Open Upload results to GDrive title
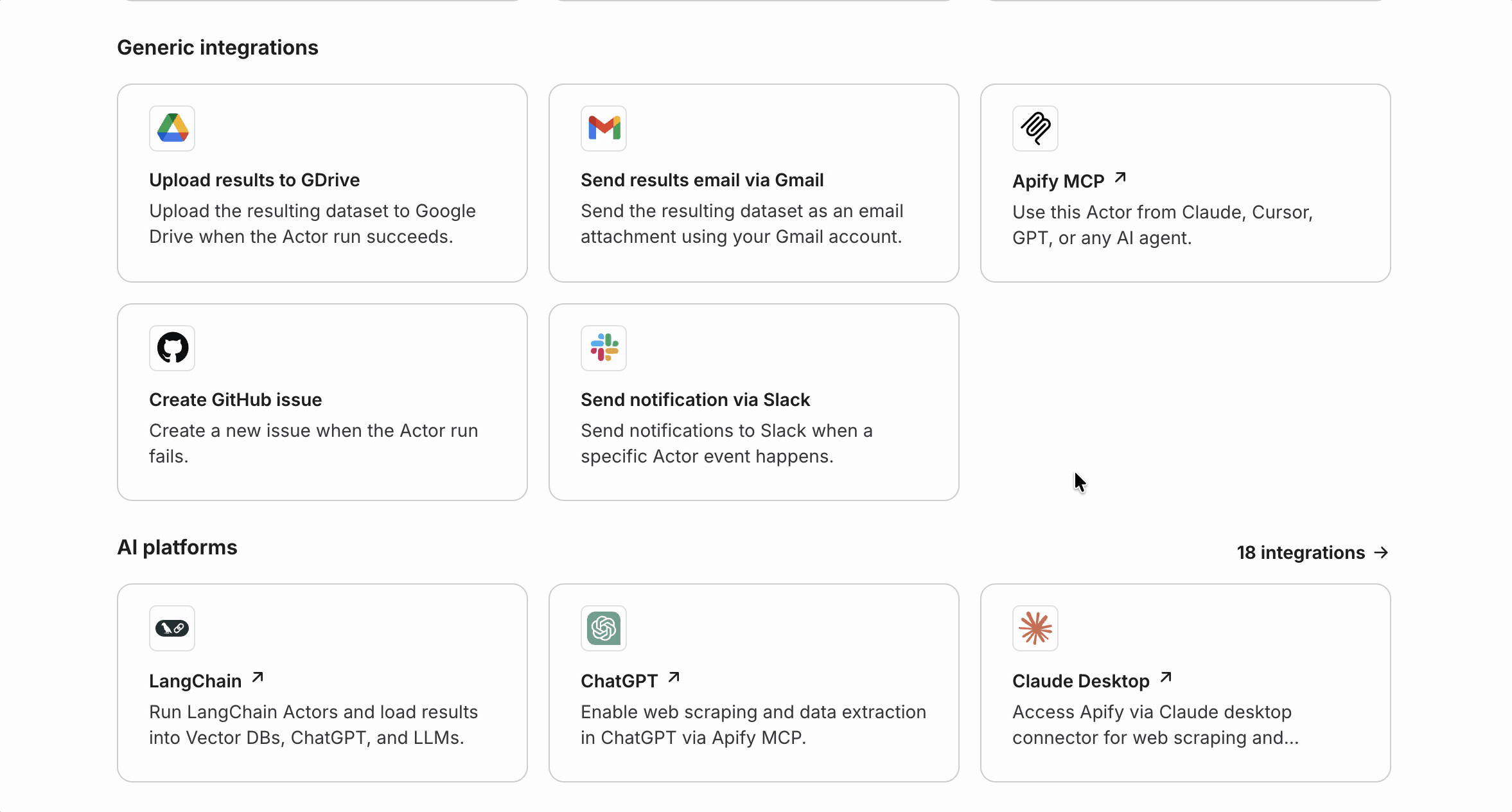The image size is (1512, 812). click(254, 180)
